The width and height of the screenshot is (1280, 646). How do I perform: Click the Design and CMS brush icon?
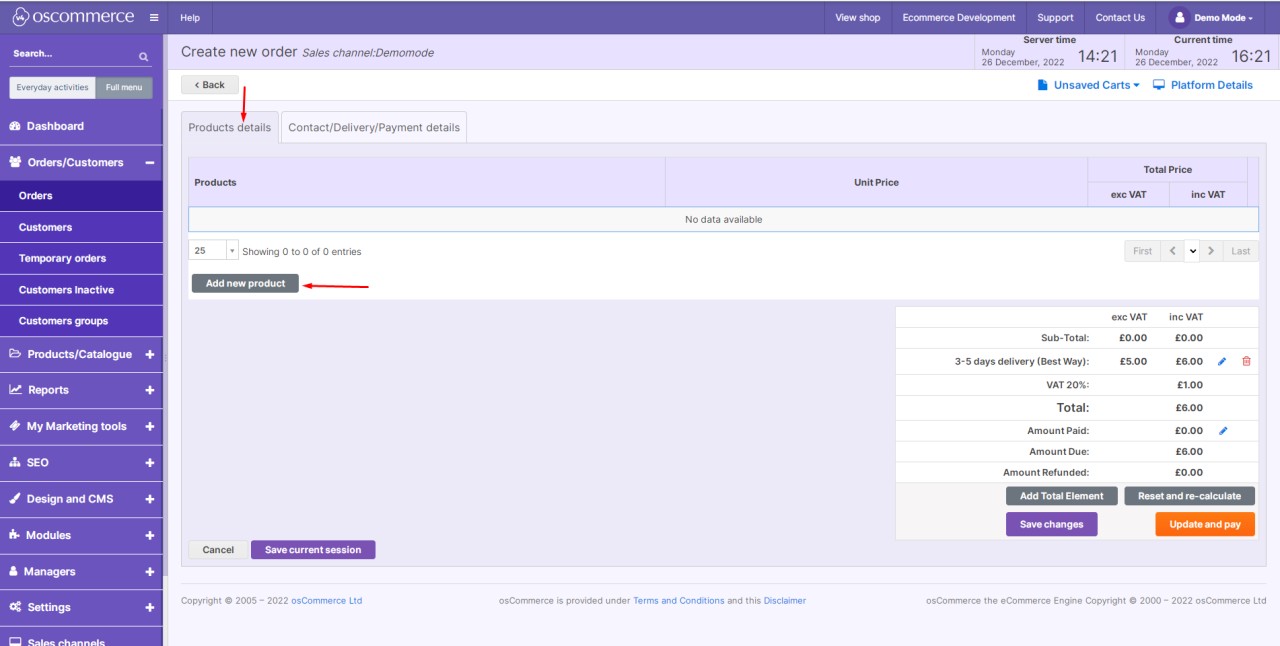(15, 498)
